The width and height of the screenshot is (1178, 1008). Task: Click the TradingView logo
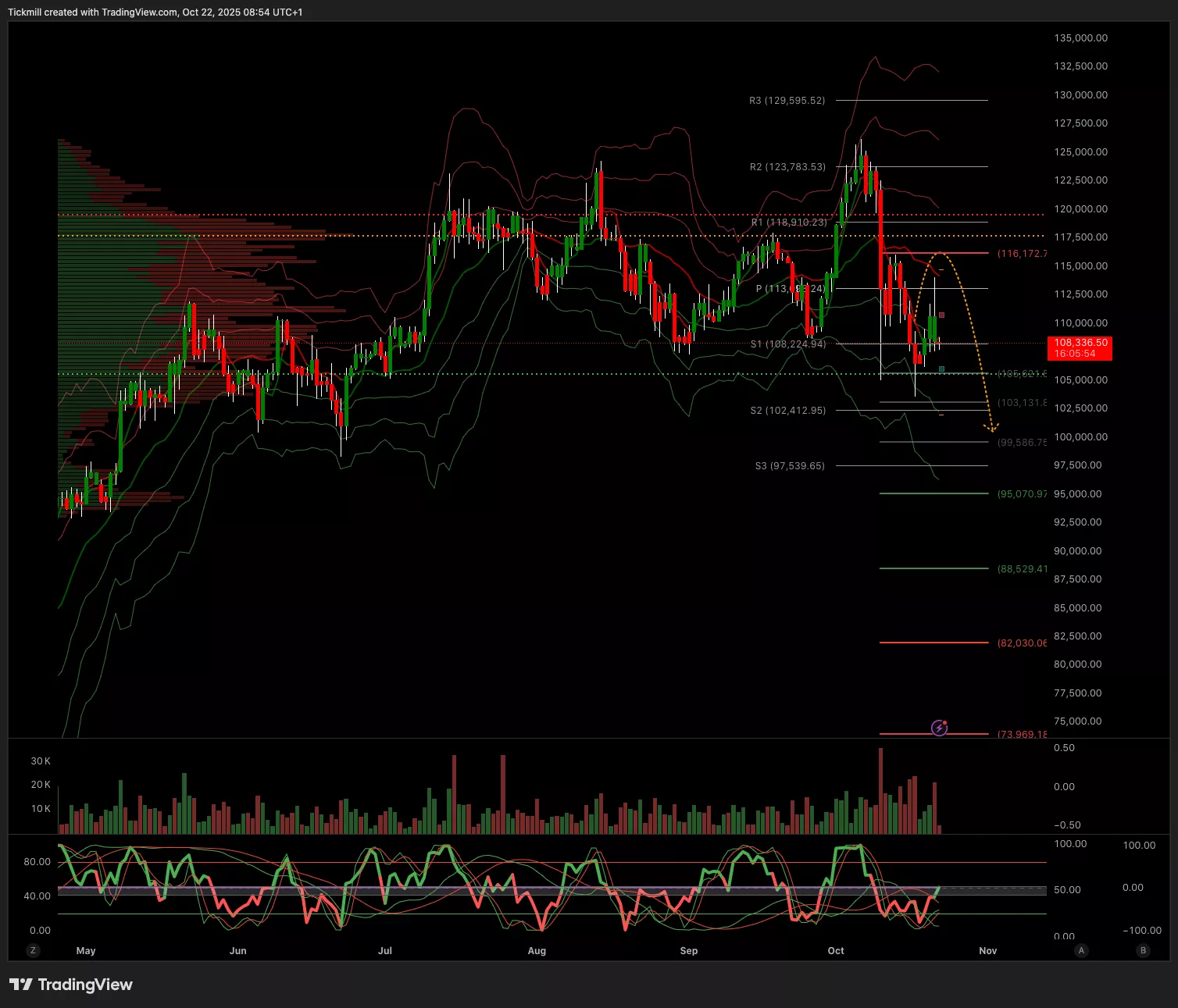pos(71,985)
